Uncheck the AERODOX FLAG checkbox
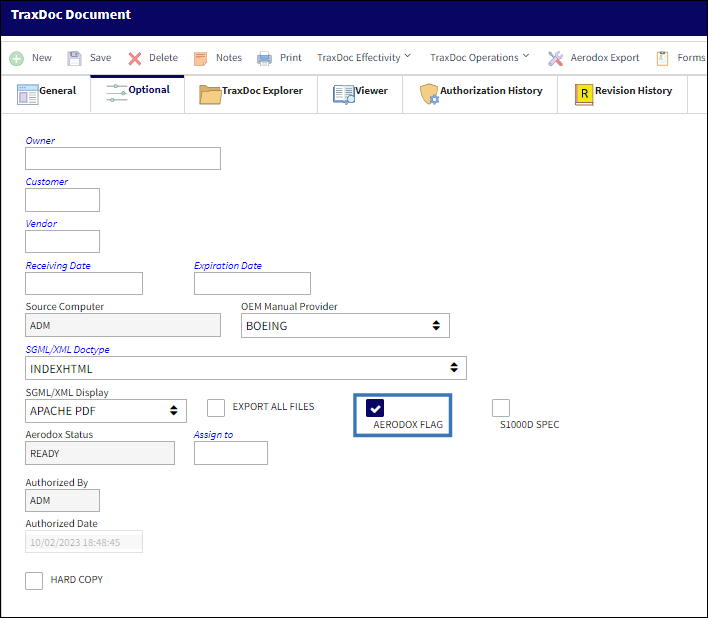The height and width of the screenshot is (618, 708). coord(375,408)
